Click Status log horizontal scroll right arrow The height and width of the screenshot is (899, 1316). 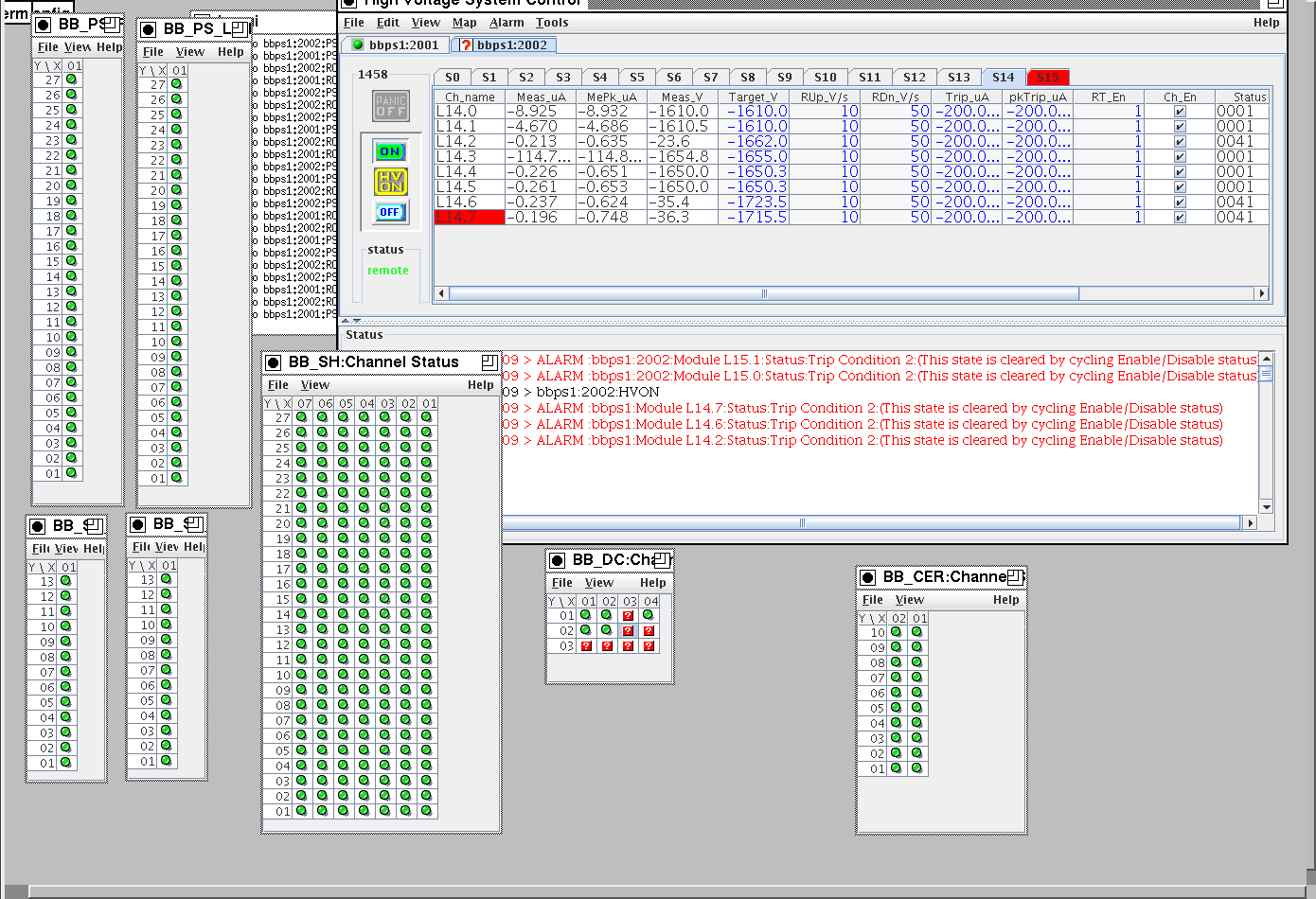(x=1250, y=523)
